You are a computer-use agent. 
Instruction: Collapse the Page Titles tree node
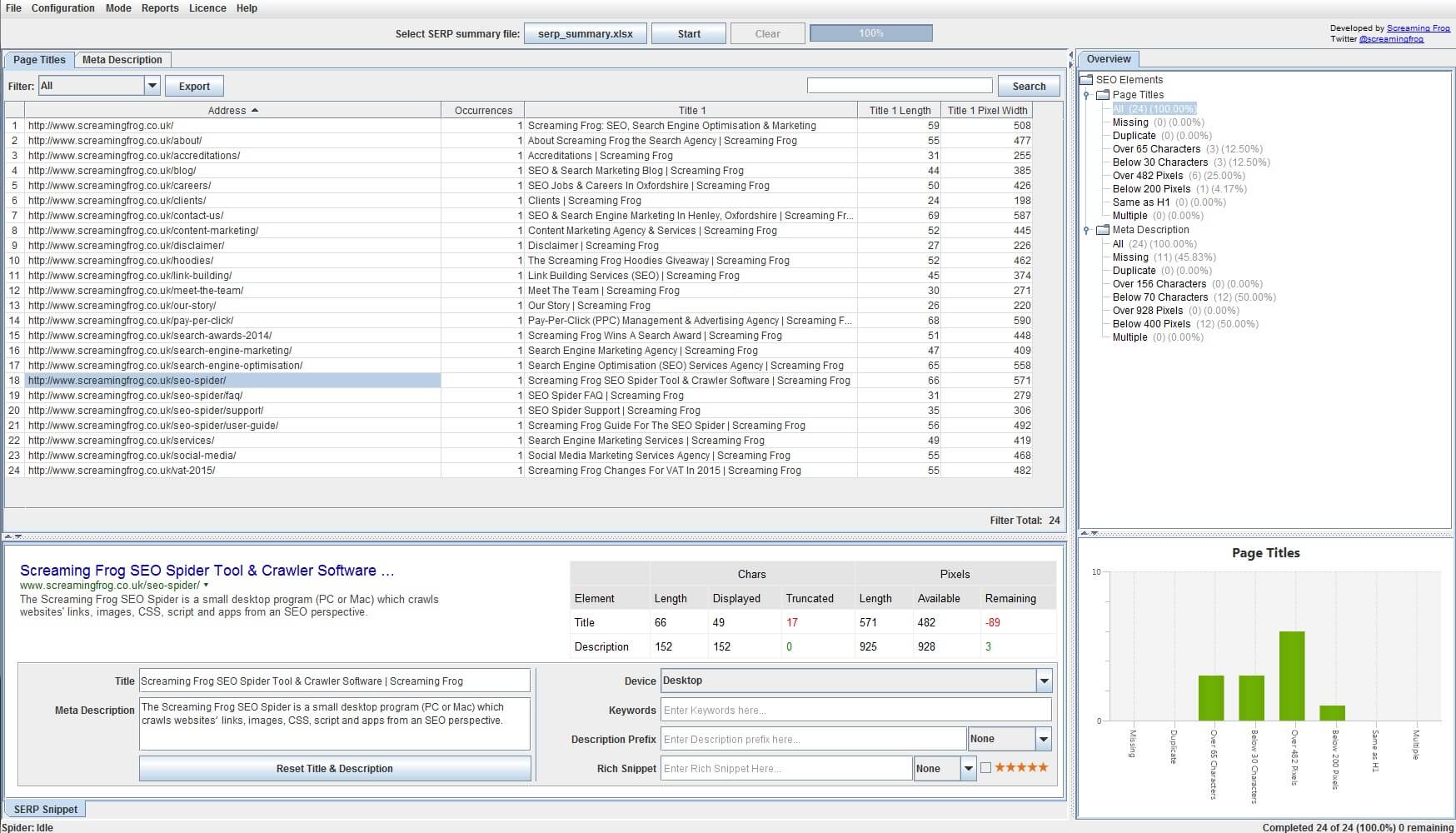point(1086,95)
